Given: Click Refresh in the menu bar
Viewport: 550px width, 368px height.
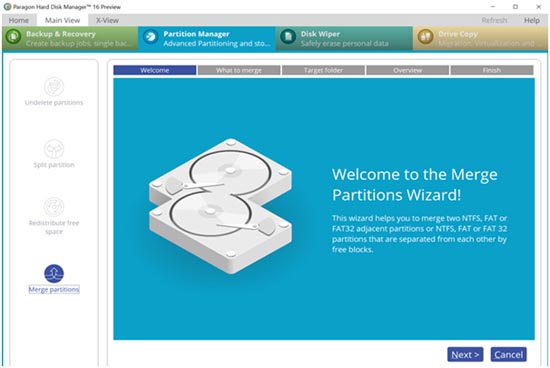Looking at the screenshot, I should (494, 20).
